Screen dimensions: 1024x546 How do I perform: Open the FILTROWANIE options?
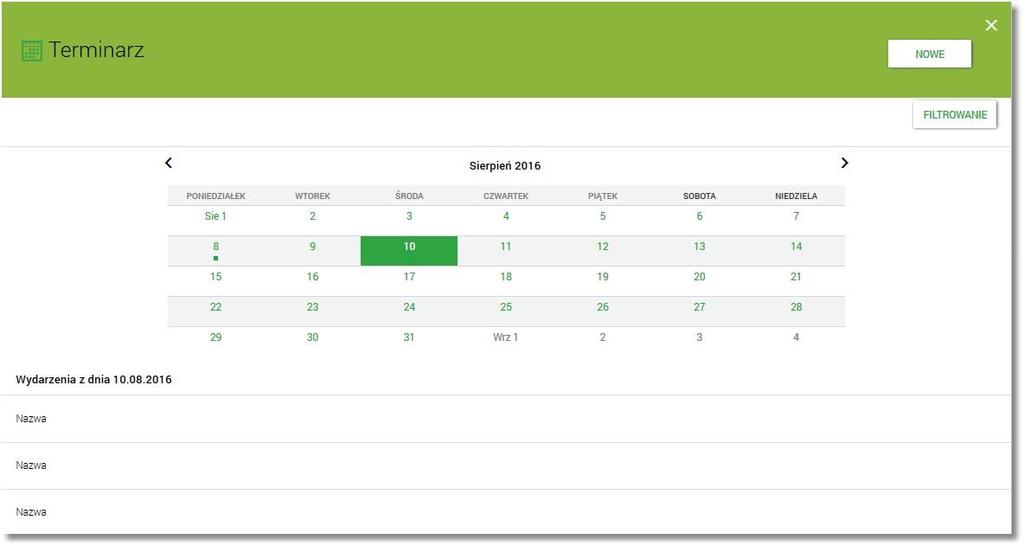tap(955, 115)
